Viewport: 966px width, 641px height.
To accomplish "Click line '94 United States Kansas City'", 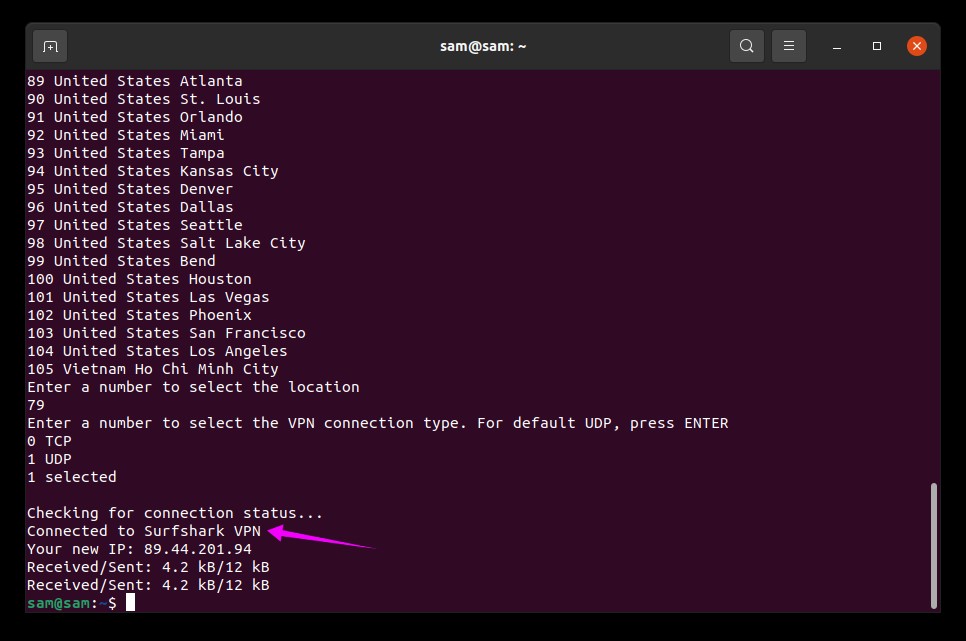I will pos(153,171).
